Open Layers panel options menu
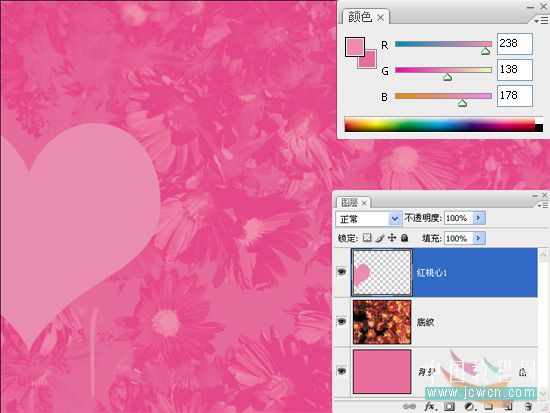The width and height of the screenshot is (550, 413). 544,205
